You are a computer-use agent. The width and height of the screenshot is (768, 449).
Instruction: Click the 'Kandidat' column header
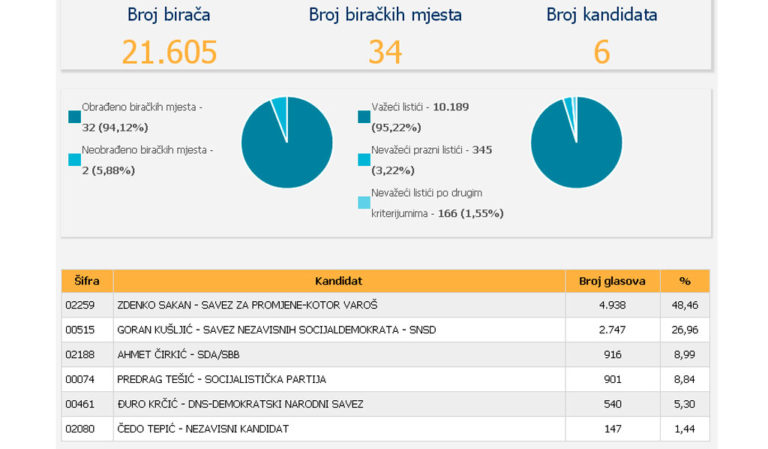tap(339, 281)
